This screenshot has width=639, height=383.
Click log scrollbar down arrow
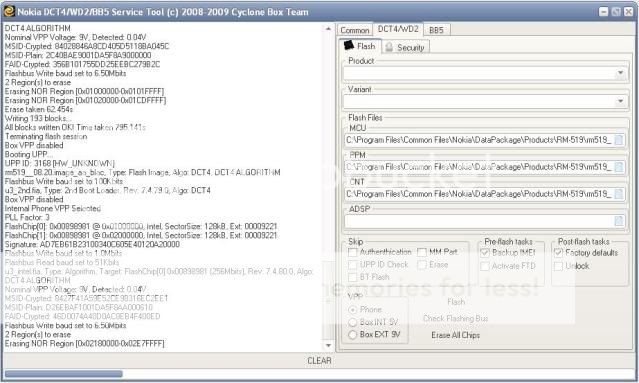point(328,346)
